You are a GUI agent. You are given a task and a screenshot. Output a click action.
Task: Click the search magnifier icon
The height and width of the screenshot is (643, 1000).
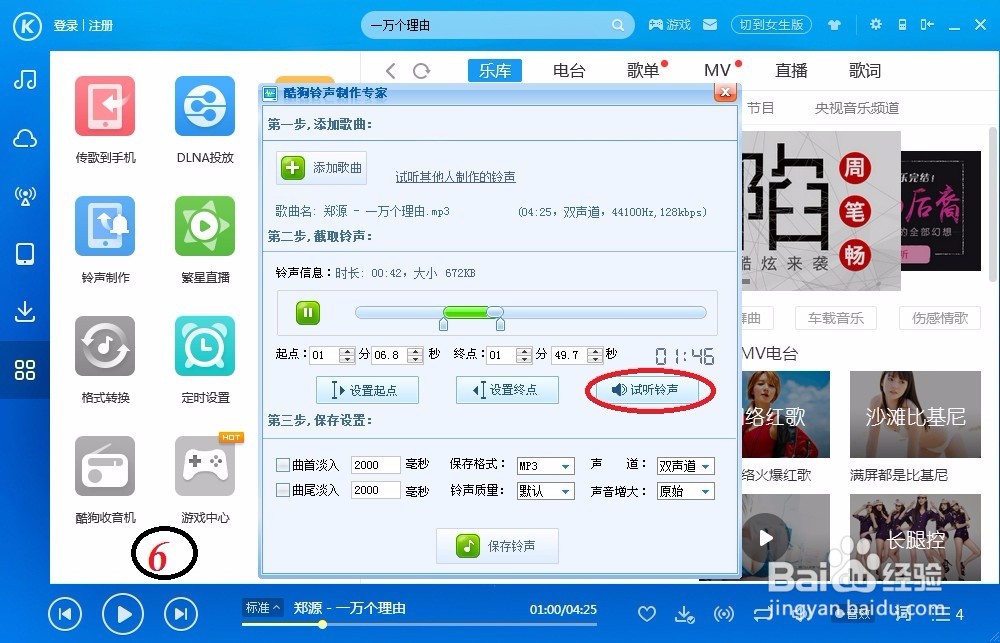(x=617, y=26)
